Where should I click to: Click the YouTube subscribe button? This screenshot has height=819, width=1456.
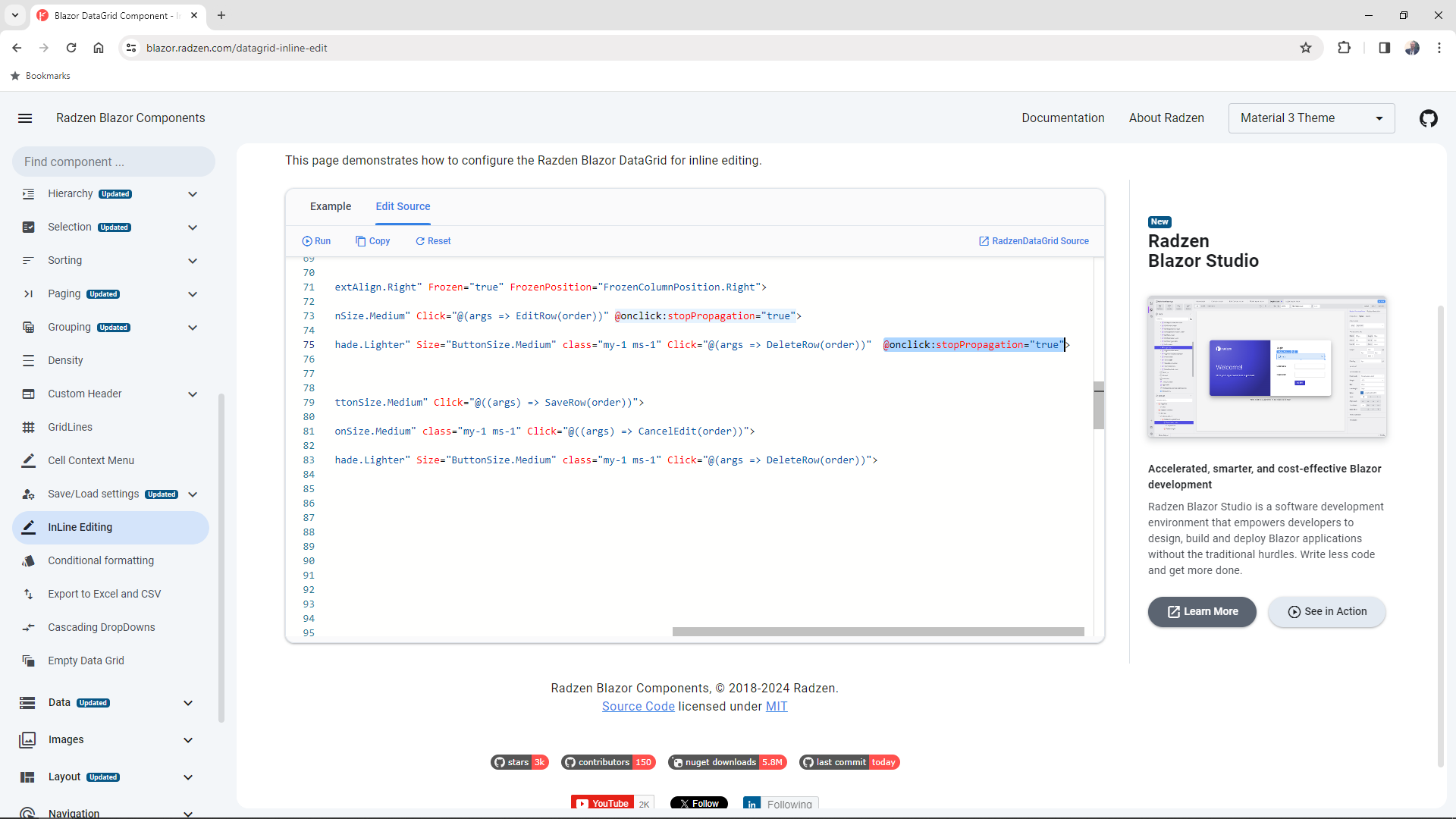pyautogui.click(x=603, y=803)
